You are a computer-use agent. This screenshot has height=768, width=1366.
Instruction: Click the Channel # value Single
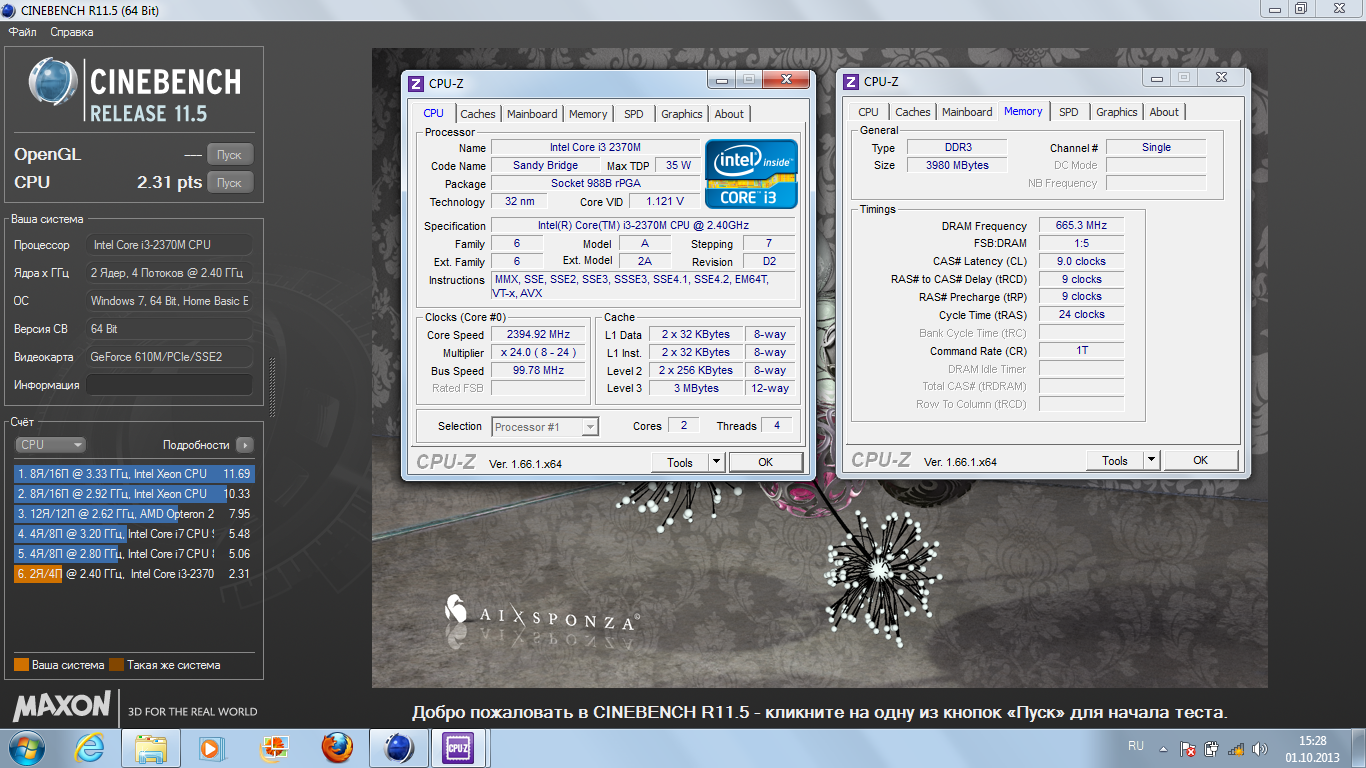coord(1156,148)
